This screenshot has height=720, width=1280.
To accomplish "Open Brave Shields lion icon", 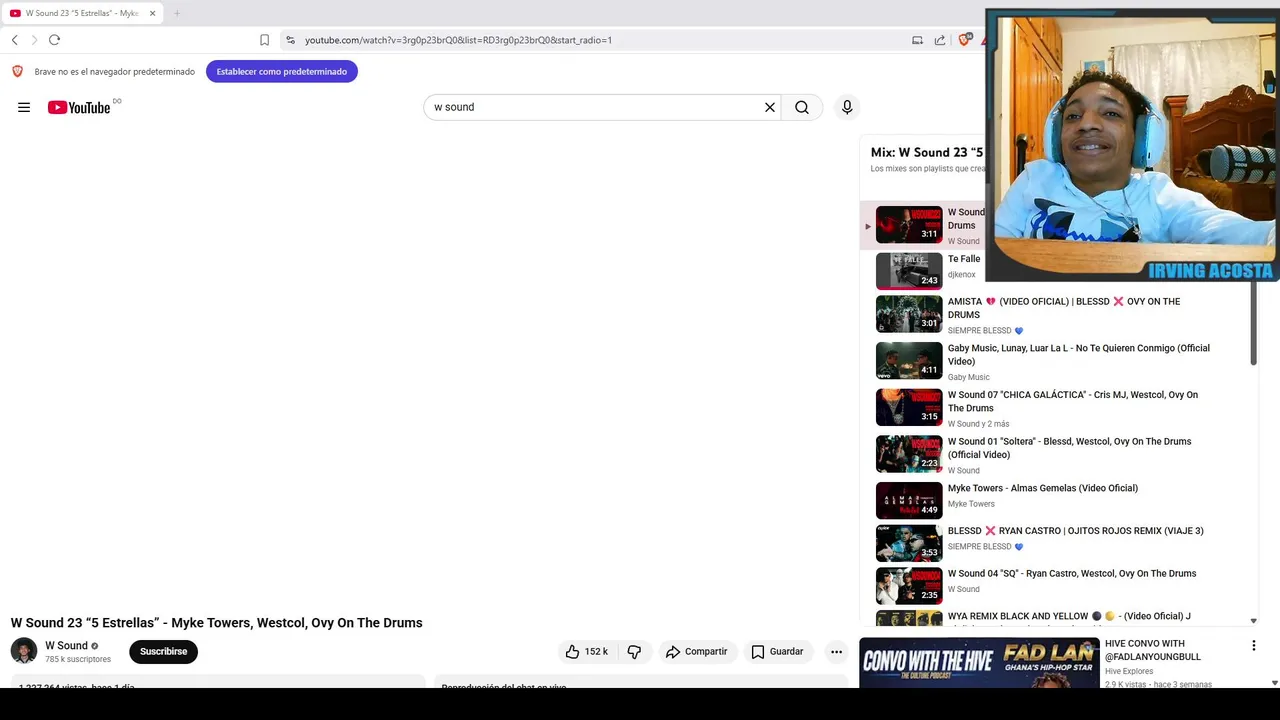I will click(x=964, y=40).
